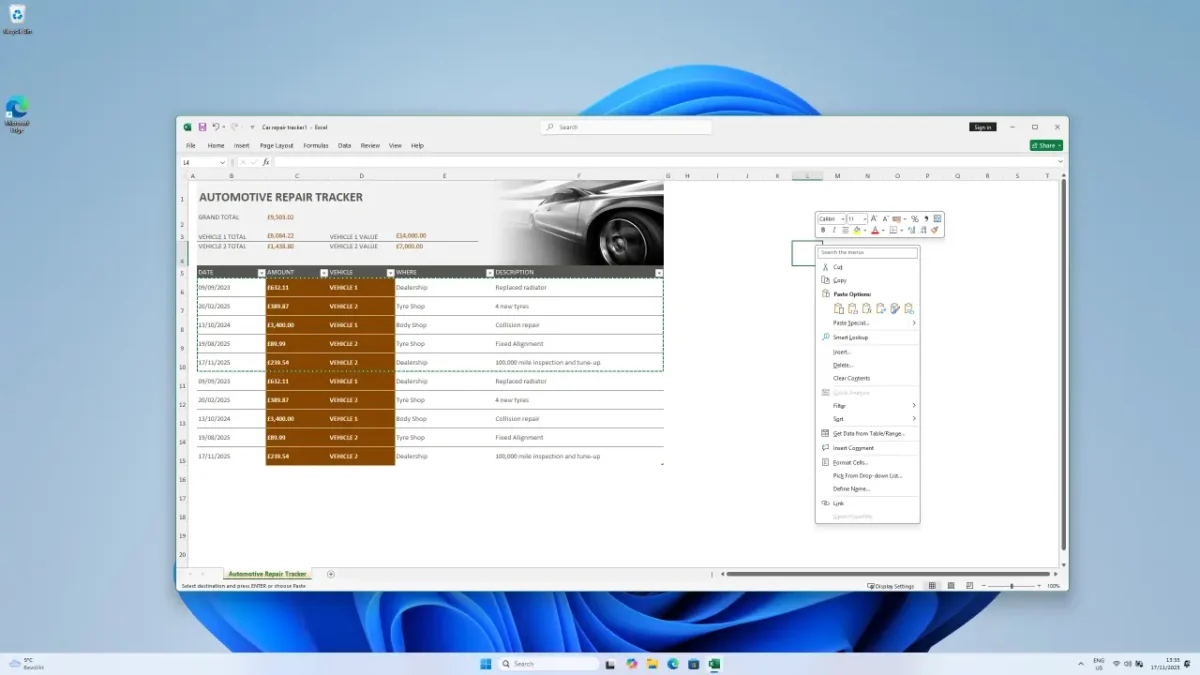Click the Sign in button

tap(982, 127)
